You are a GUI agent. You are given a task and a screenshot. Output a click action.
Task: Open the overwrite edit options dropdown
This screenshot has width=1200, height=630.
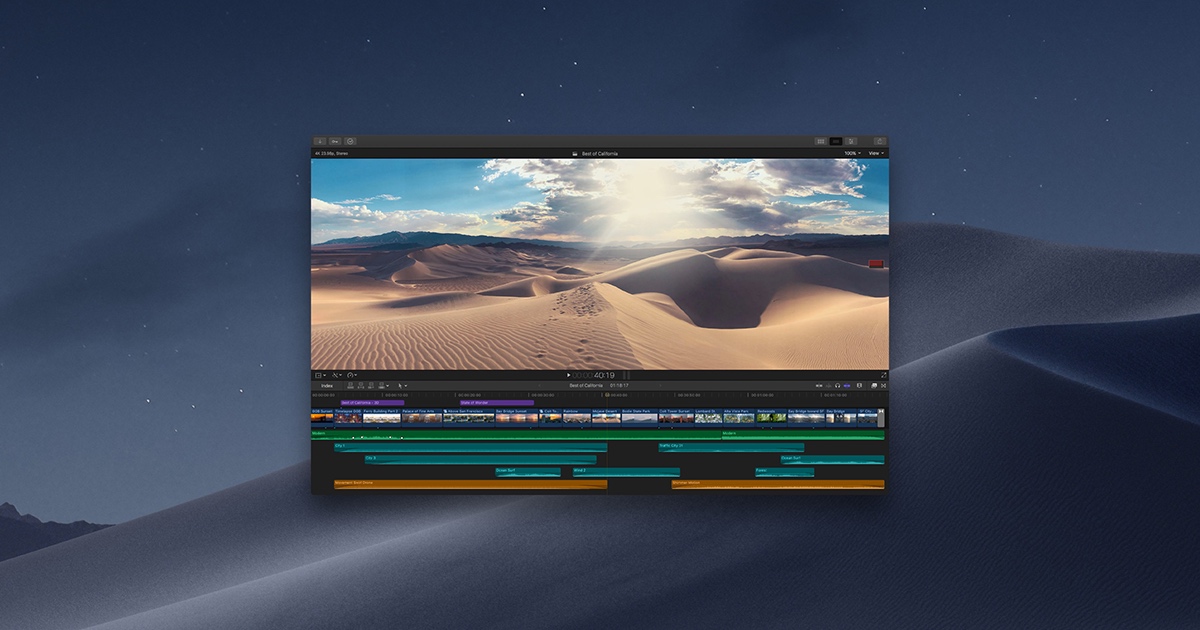[384, 386]
